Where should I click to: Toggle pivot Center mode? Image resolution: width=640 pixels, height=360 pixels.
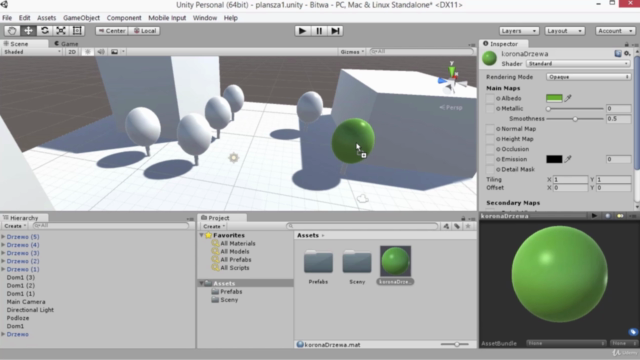click(112, 31)
